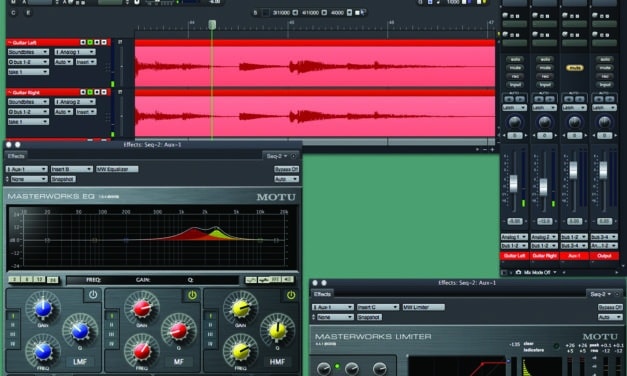The height and width of the screenshot is (376, 627).
Task: Adjust the yellow HMF Freq knob
Action: pos(240,351)
